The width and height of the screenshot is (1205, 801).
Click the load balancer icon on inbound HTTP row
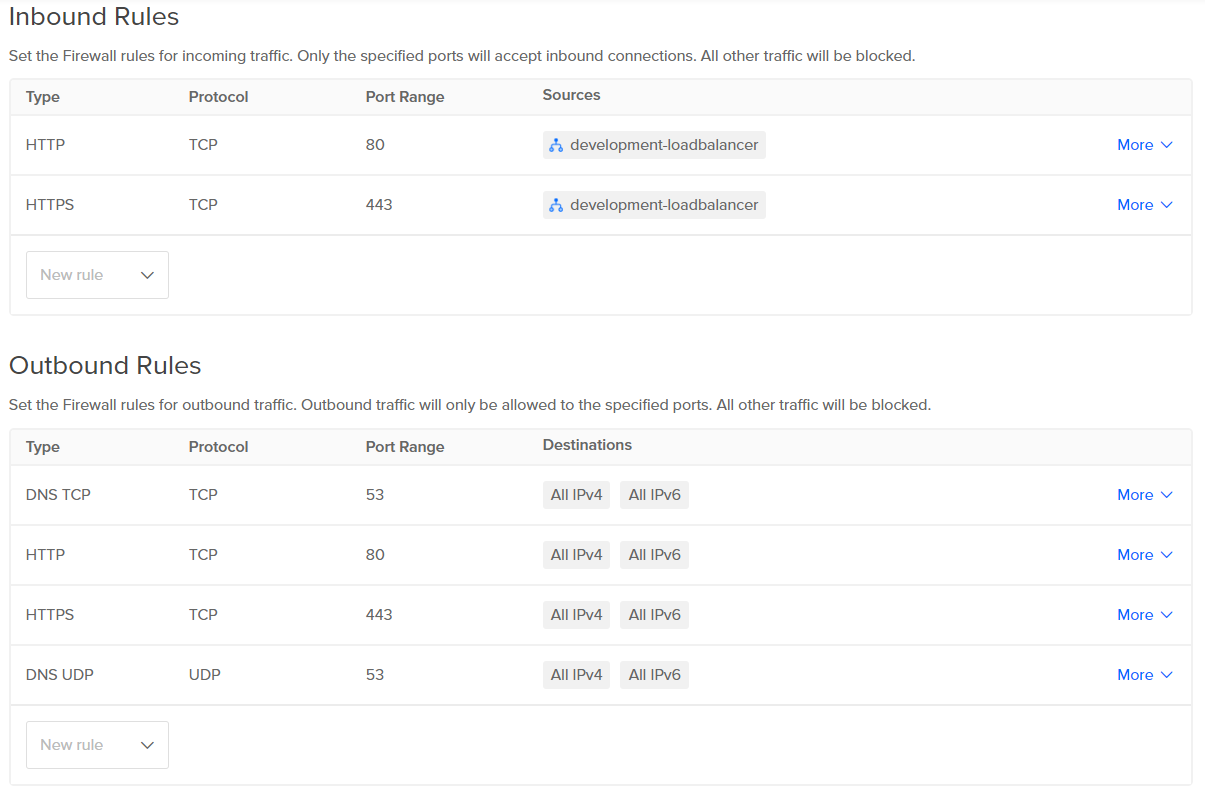556,145
